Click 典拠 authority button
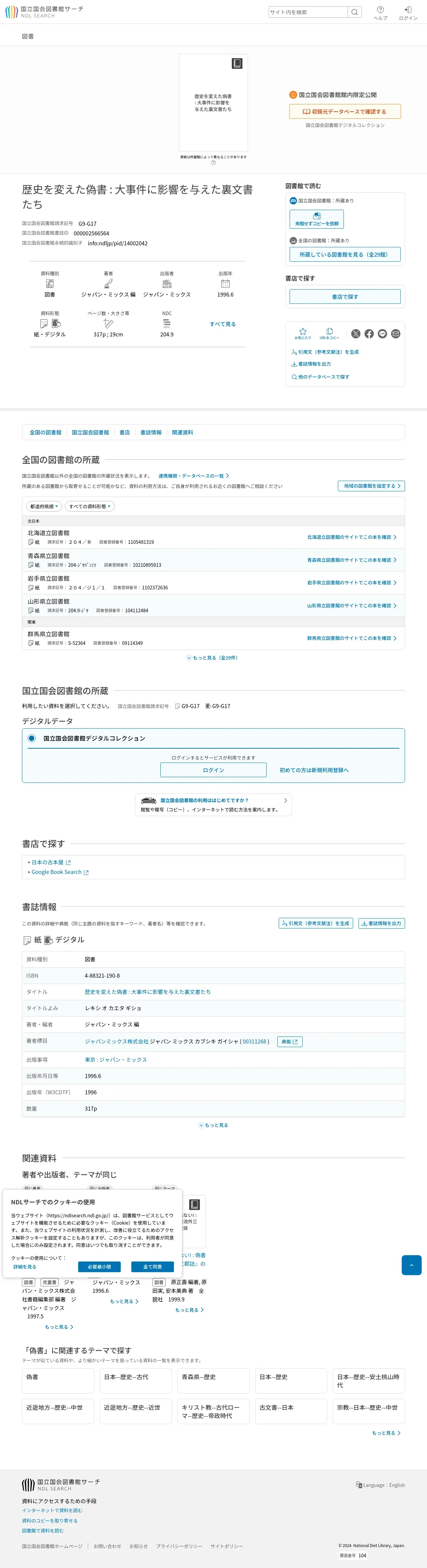427x1568 pixels. click(x=290, y=1041)
